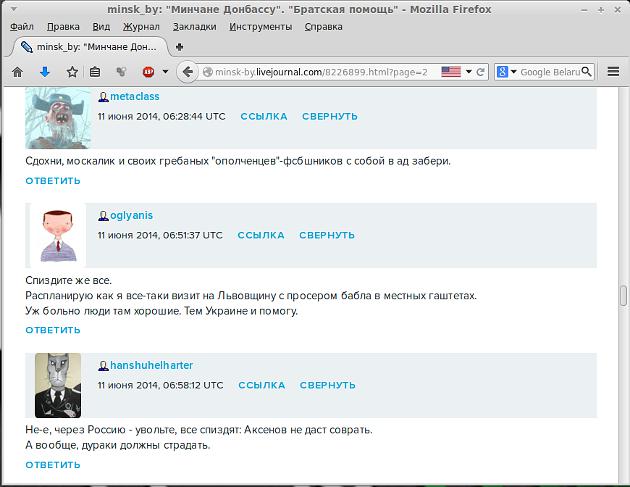Open the oglyanis username profile link
630x487 pixels.
131,215
